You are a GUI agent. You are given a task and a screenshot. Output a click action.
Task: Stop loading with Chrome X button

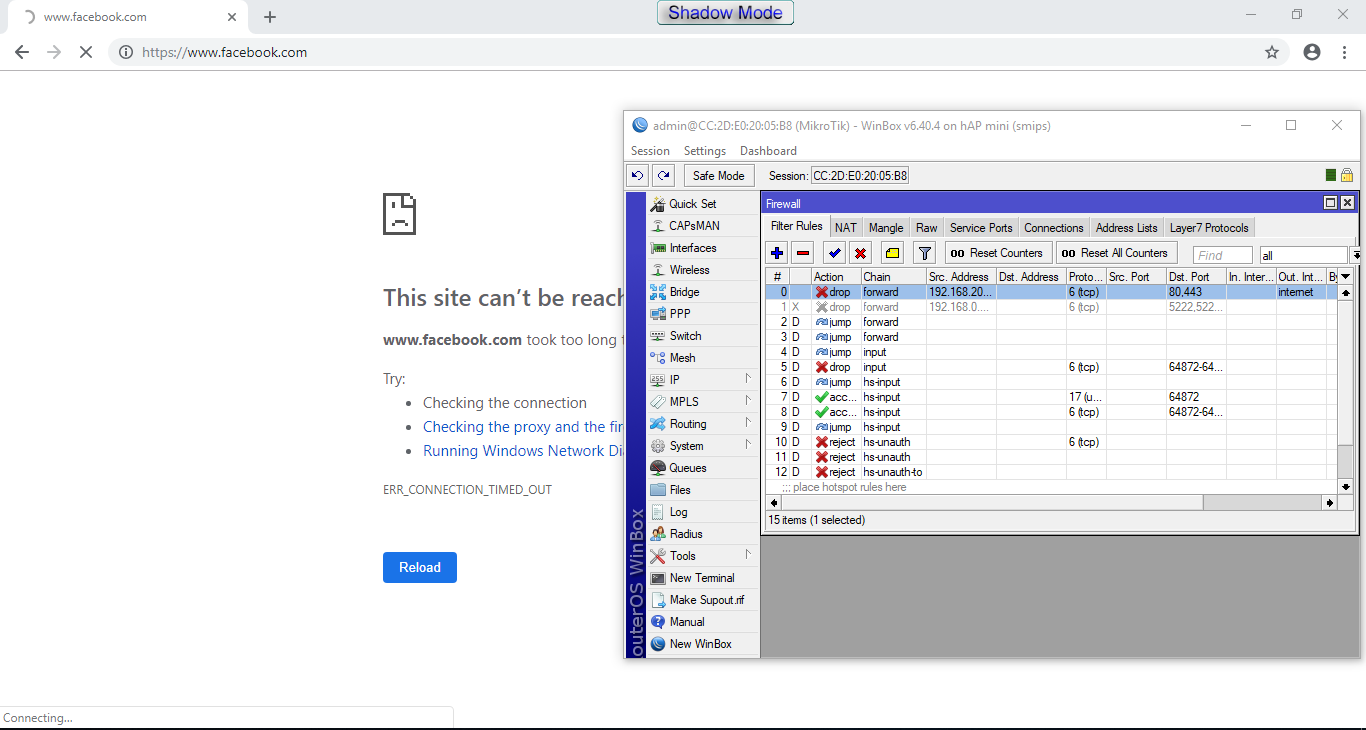[86, 52]
